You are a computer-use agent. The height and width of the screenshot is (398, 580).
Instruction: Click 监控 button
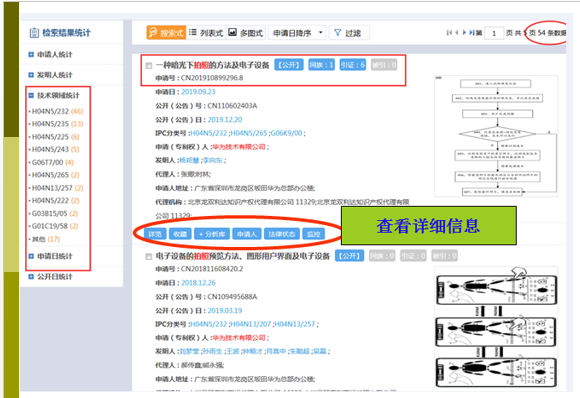[x=313, y=234]
